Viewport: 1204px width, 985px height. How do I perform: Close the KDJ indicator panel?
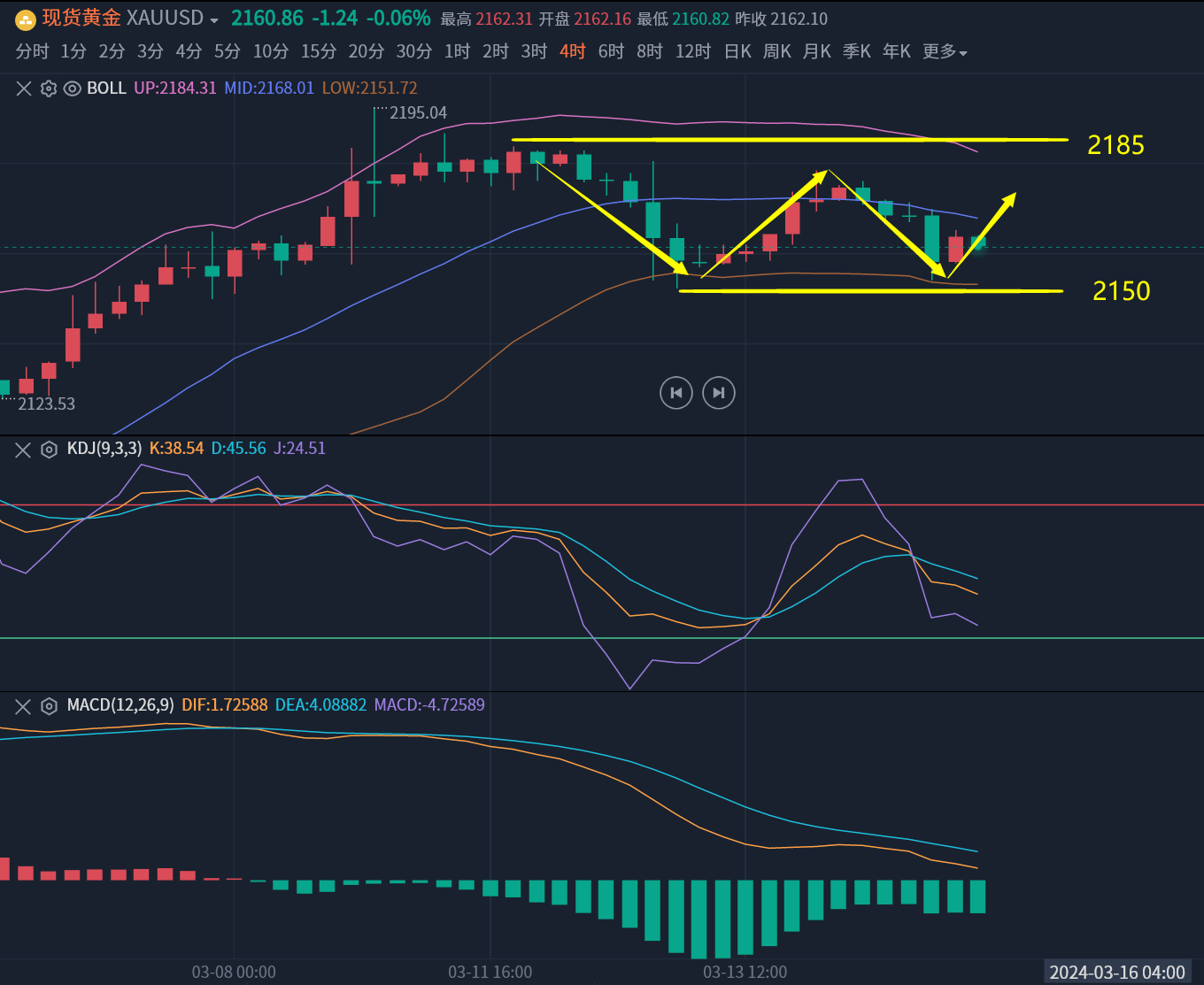coord(24,450)
